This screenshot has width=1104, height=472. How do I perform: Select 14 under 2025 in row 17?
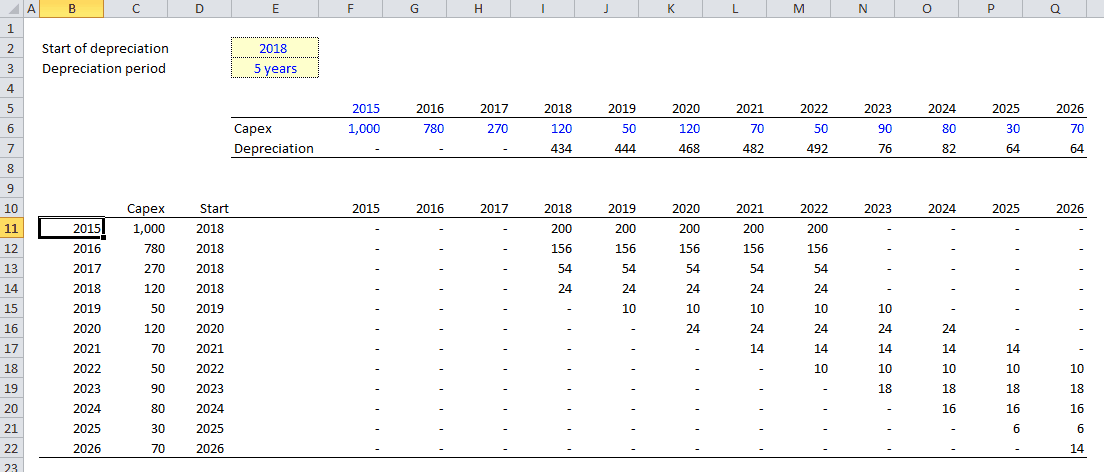pos(1013,348)
